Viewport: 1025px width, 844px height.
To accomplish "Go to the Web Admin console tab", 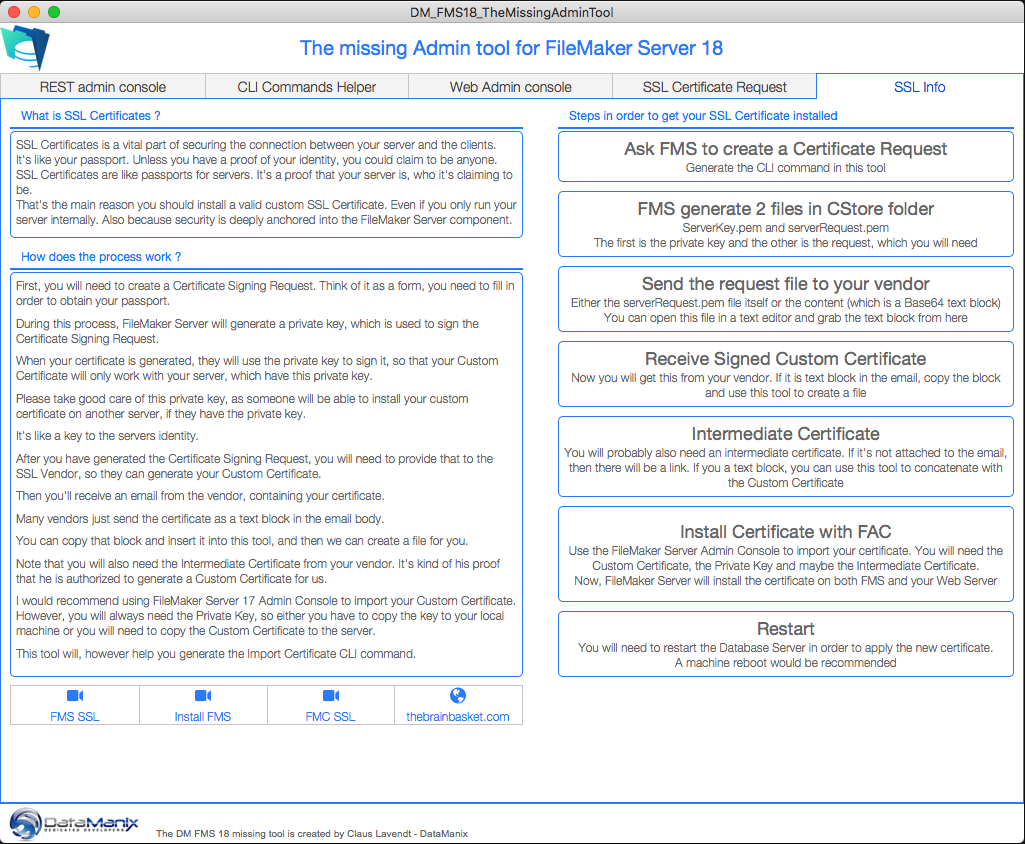I will (x=511, y=87).
